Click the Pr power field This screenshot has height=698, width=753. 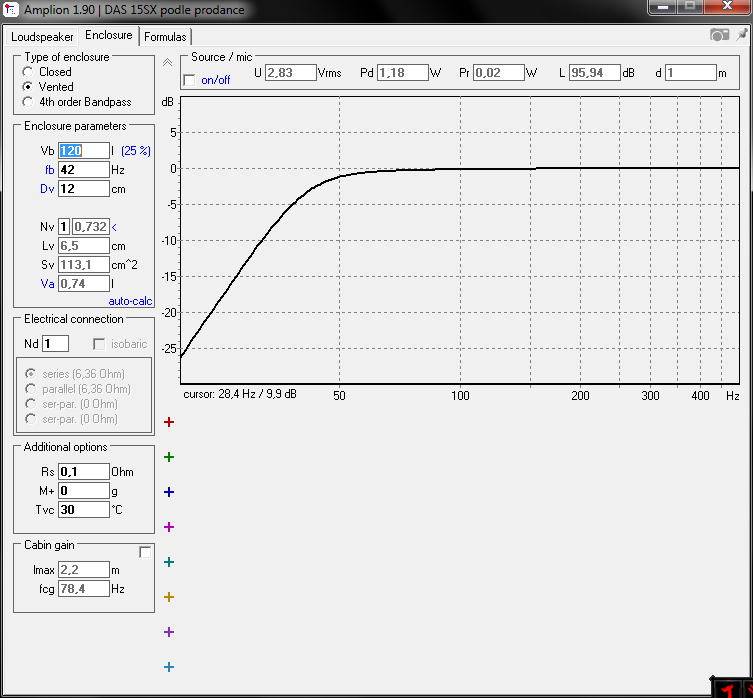(x=498, y=73)
